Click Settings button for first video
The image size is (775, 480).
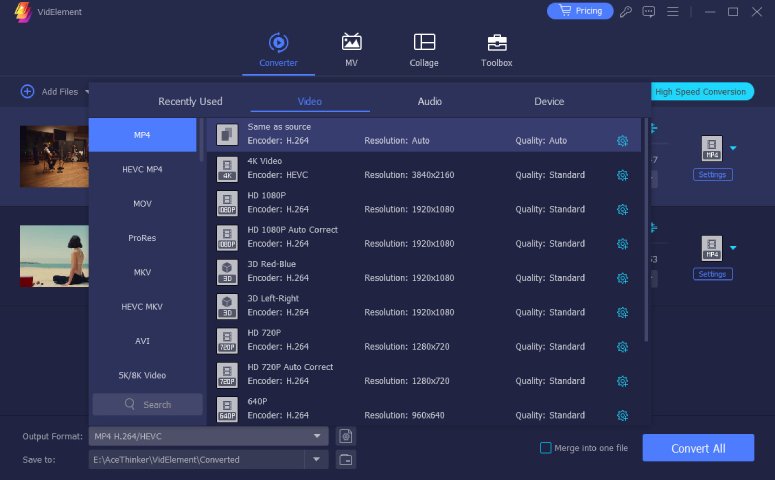coord(712,175)
